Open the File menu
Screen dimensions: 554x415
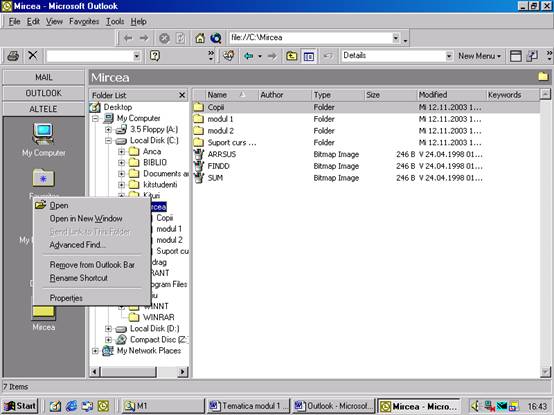(x=14, y=22)
